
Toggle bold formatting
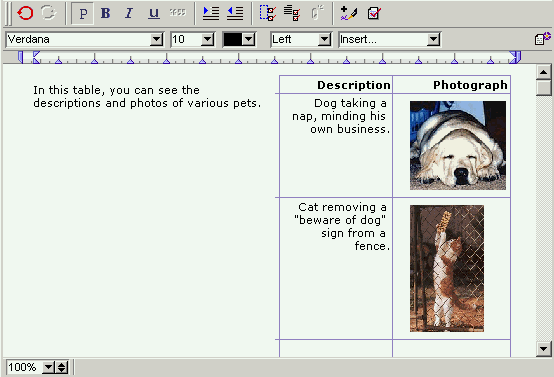click(105, 13)
